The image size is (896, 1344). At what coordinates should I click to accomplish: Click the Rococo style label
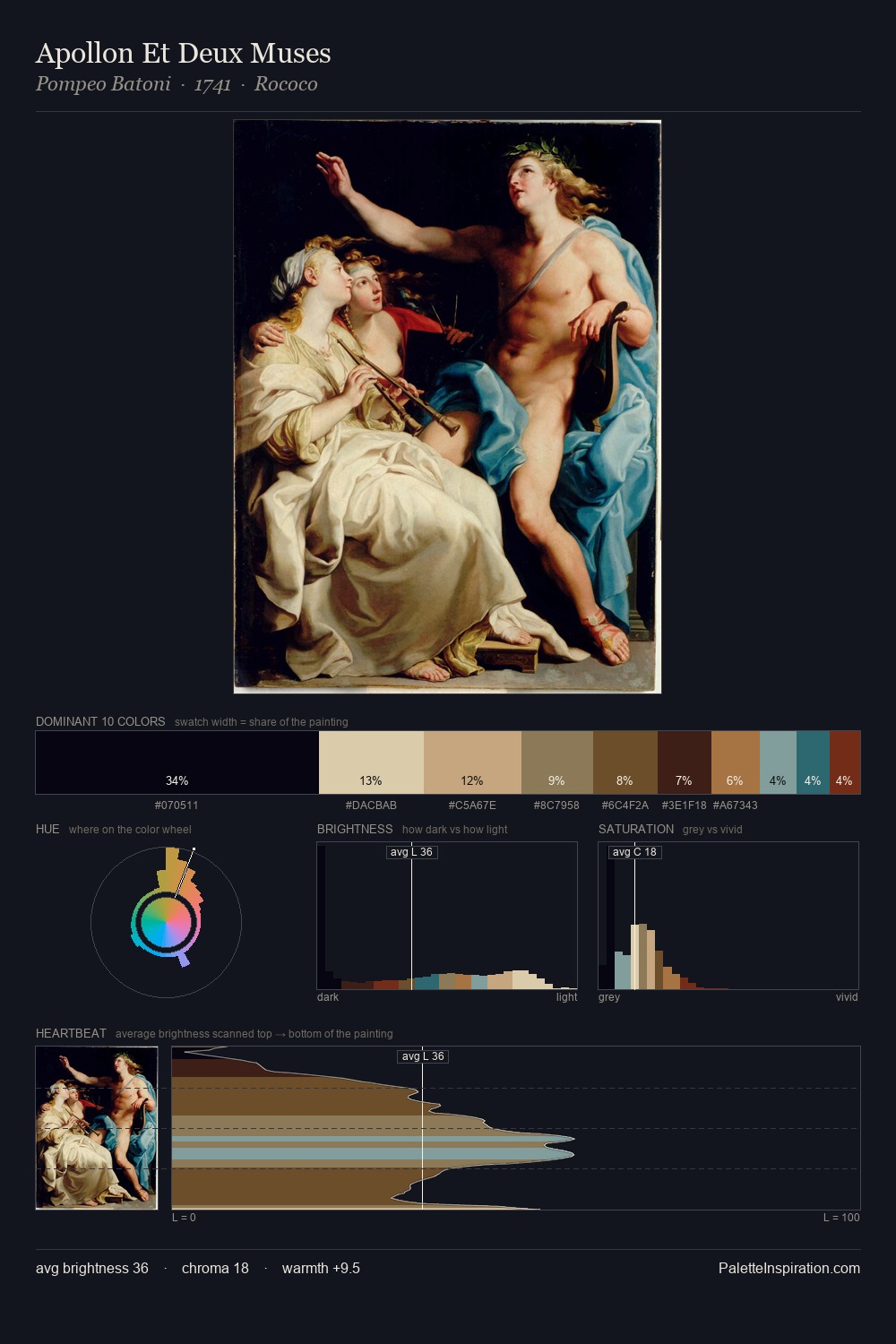point(286,84)
